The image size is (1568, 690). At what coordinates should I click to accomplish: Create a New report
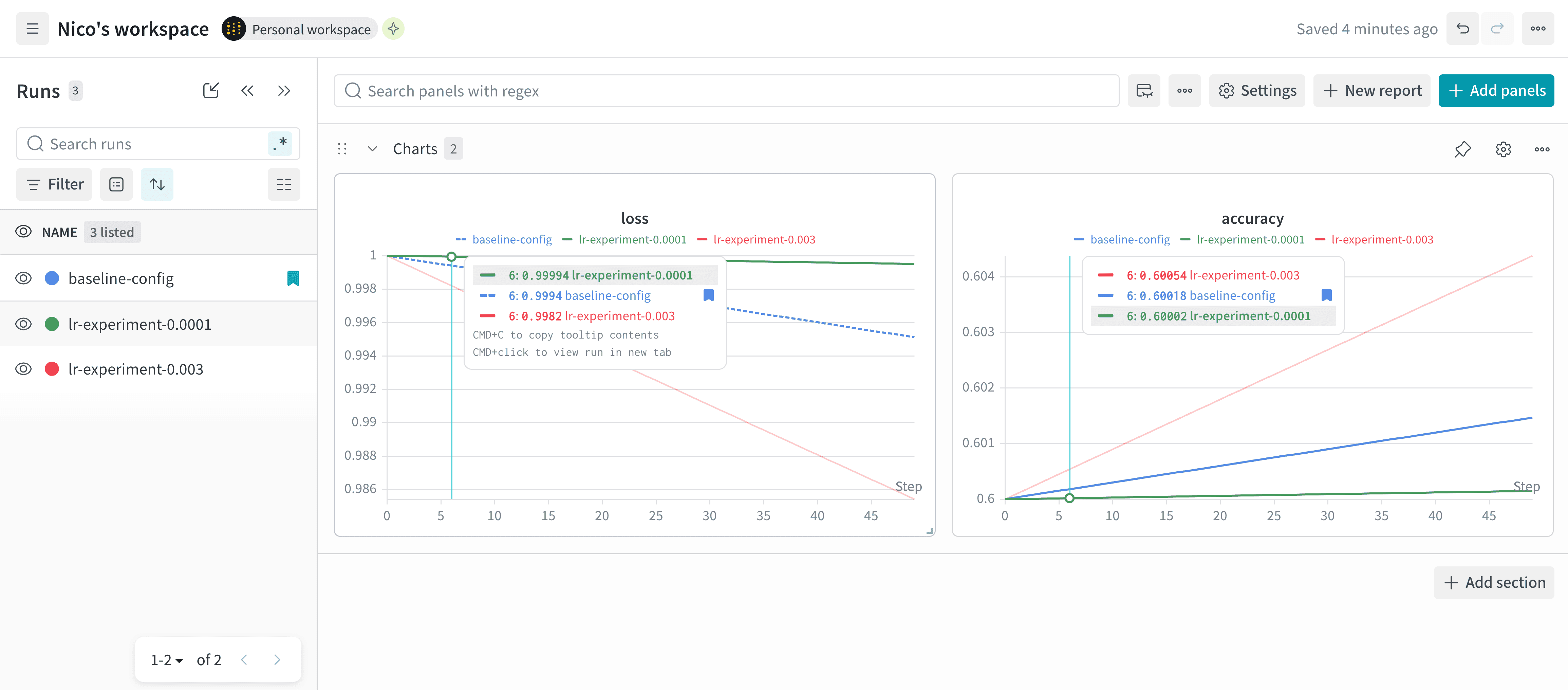pyautogui.click(x=1372, y=91)
